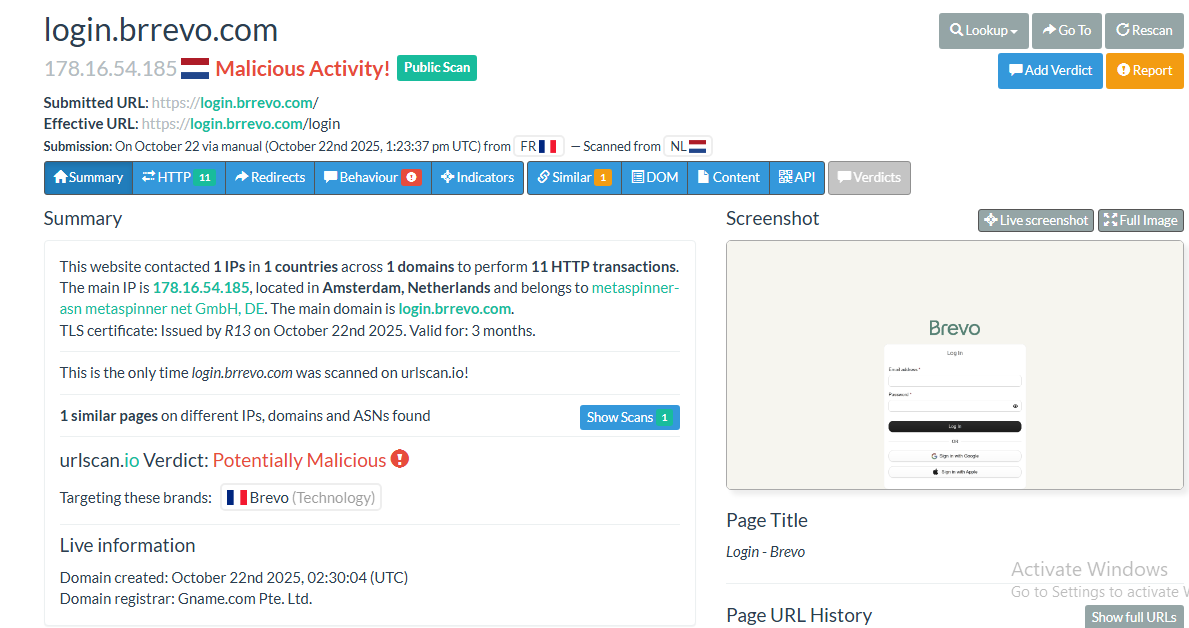Open Full Image of screenshot
The image size is (1189, 628).
pos(1140,220)
